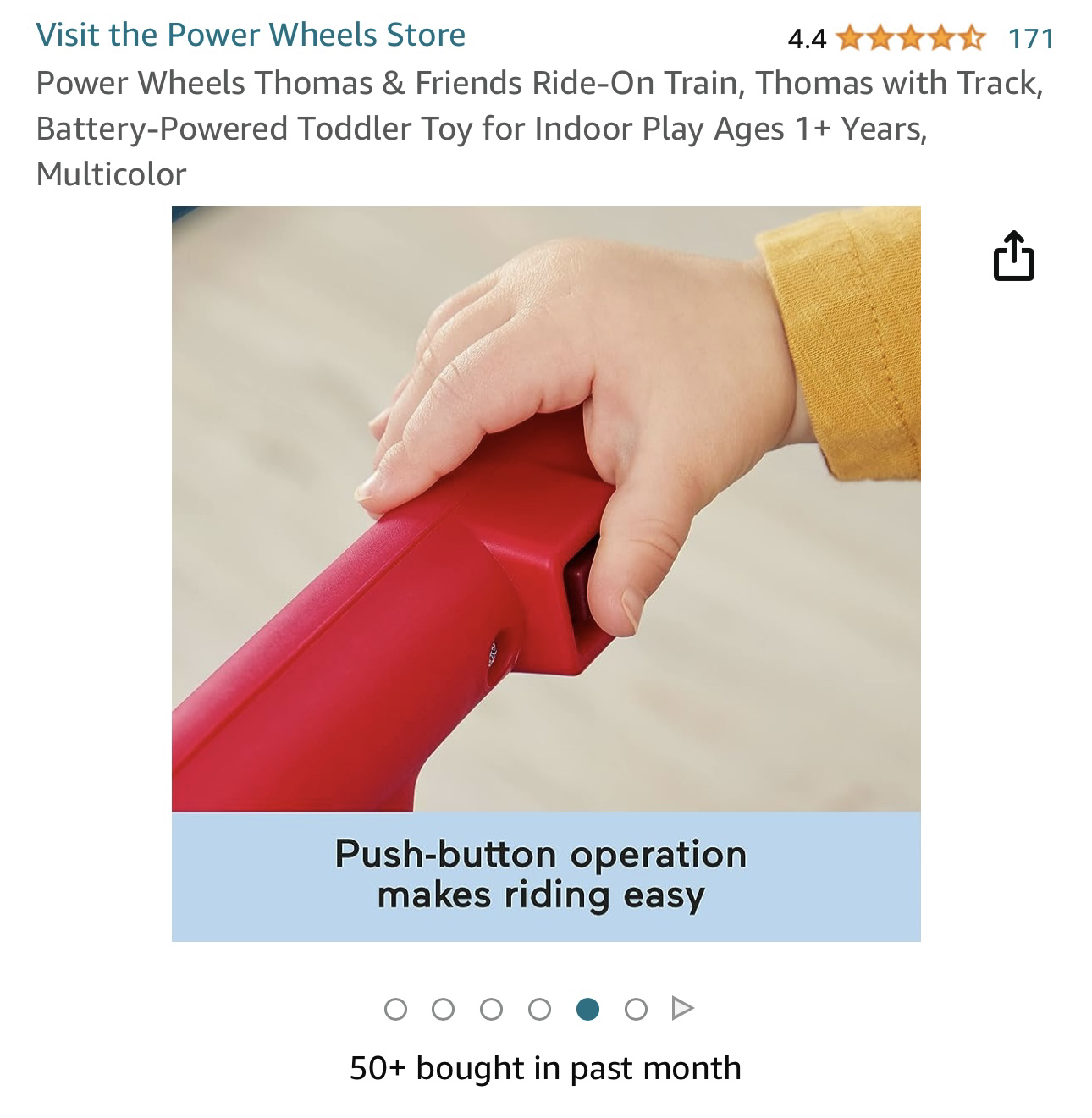
Task: Select the sixth image carousel dot
Action: [x=636, y=1009]
